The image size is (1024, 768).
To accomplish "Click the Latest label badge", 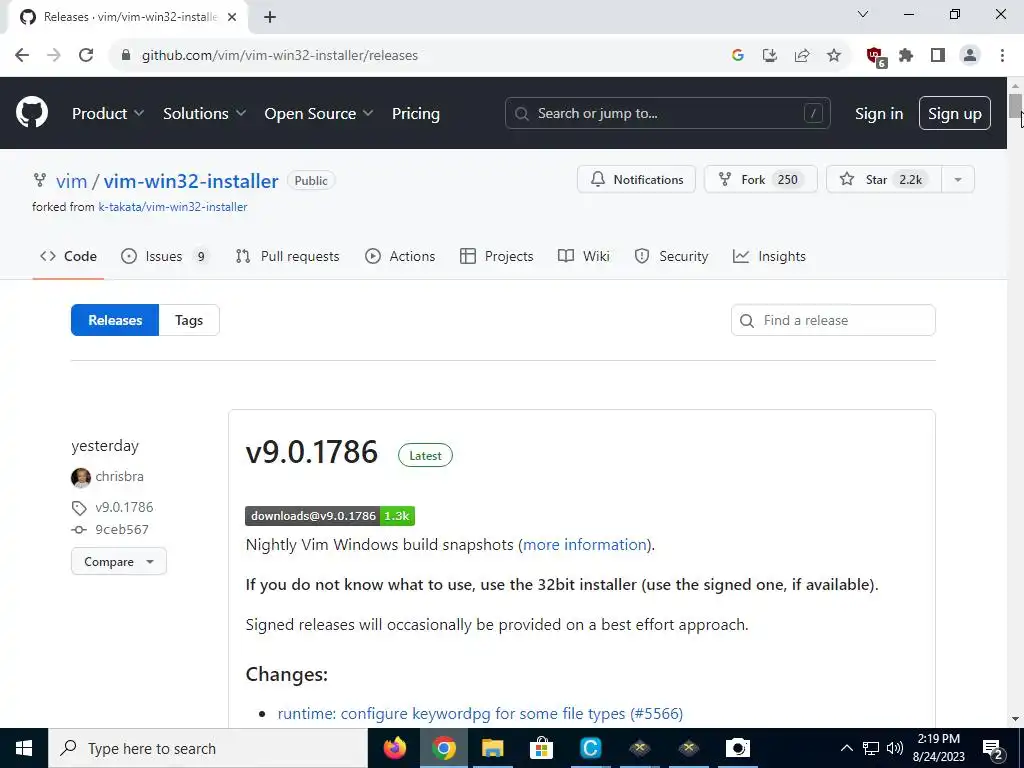I will [425, 456].
